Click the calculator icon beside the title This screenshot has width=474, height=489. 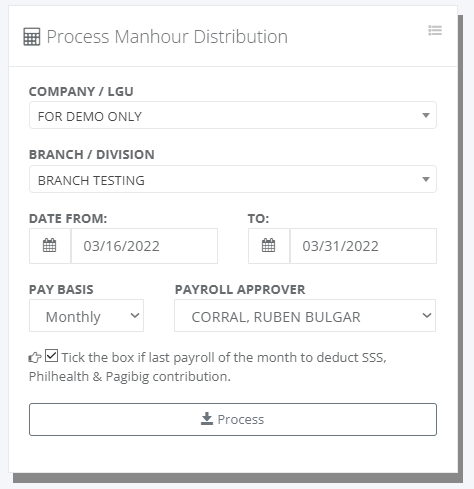32,37
